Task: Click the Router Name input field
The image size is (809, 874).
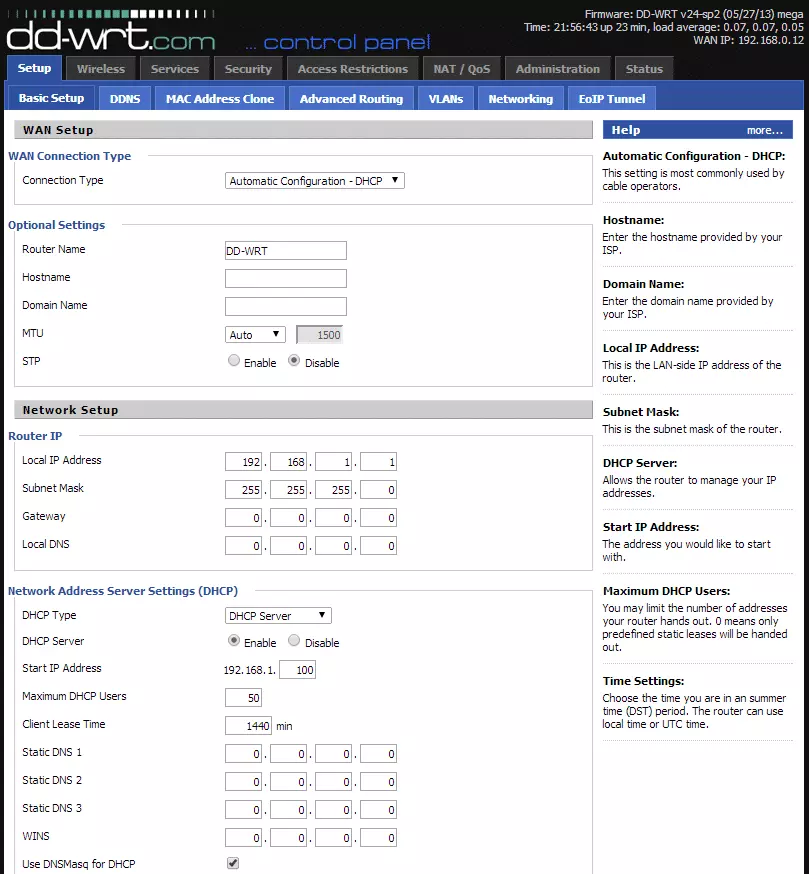Action: pyautogui.click(x=286, y=251)
